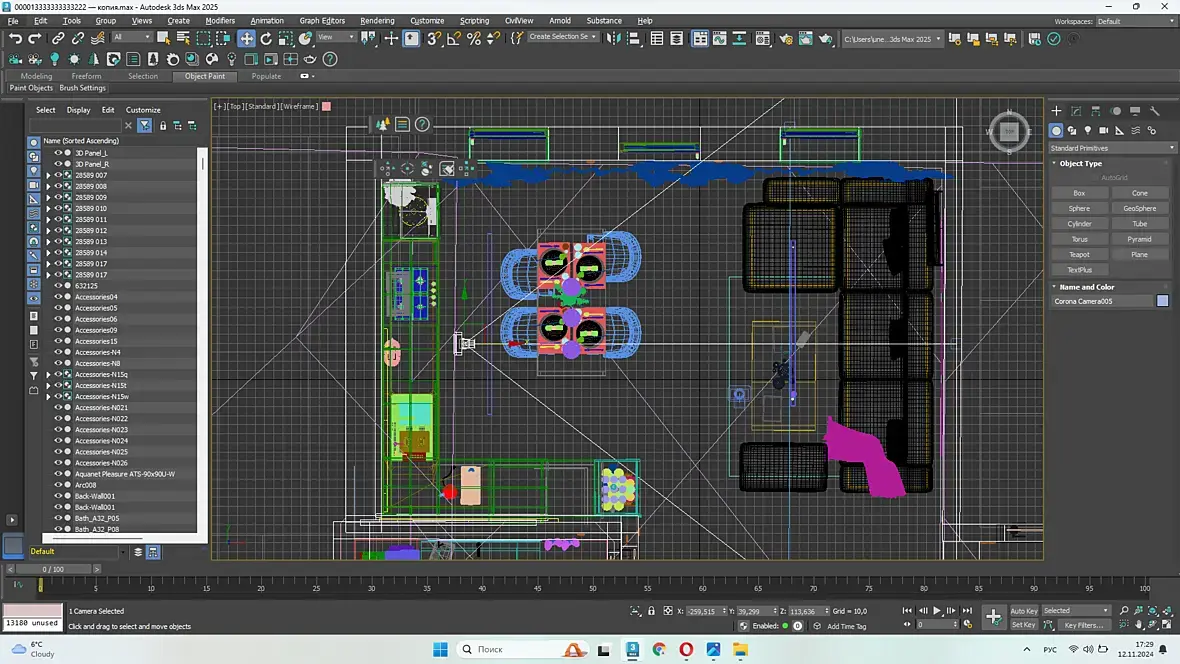The width and height of the screenshot is (1180, 664).
Task: Switch to the Populate ribbon tab
Action: click(x=266, y=76)
